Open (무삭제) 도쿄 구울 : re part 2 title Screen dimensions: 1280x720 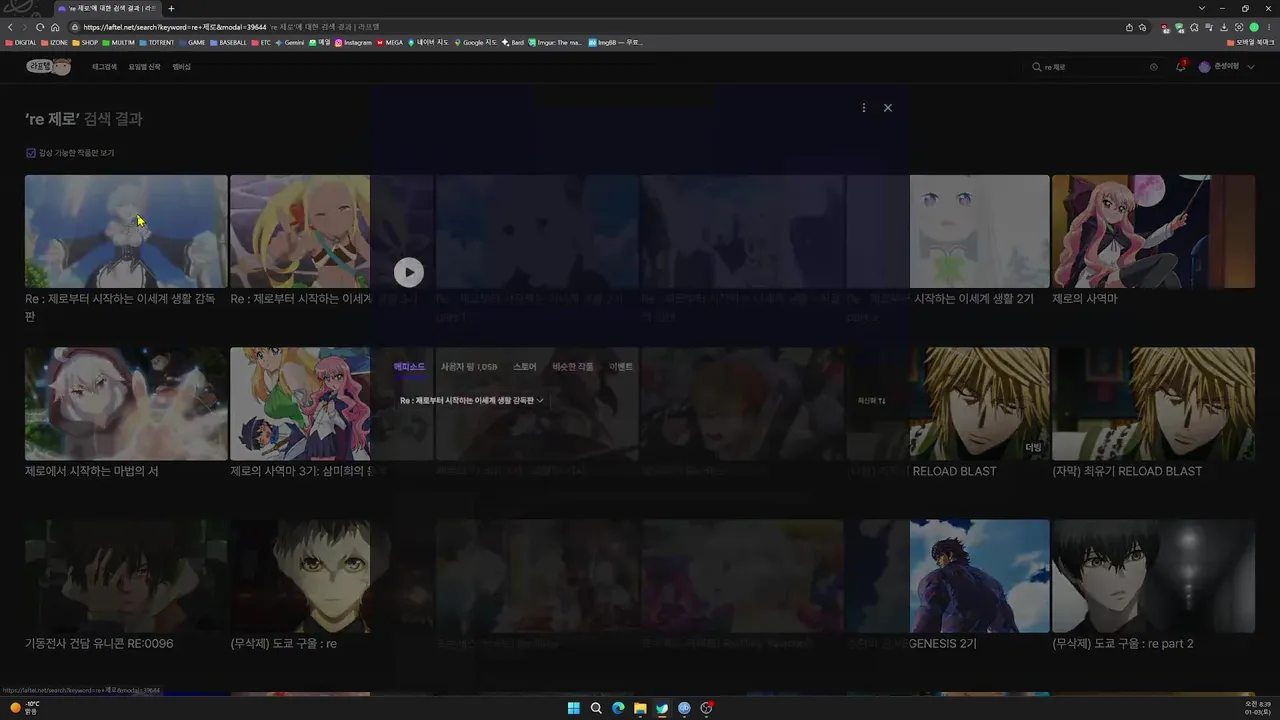1123,644
